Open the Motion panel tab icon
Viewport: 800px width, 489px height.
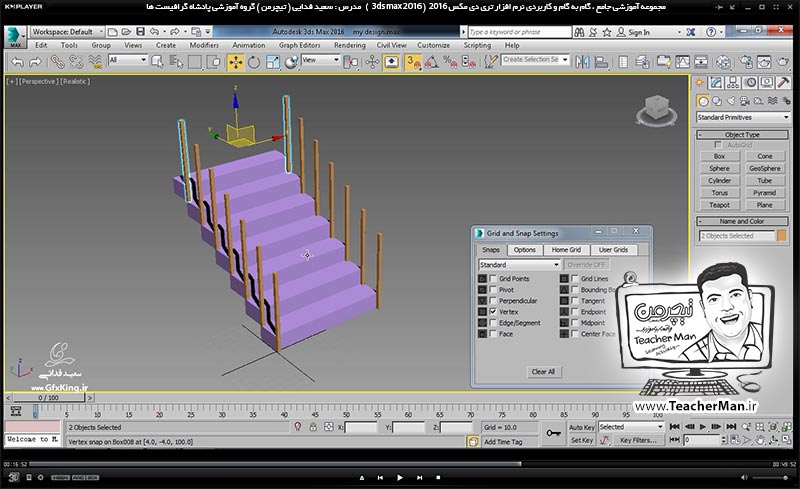750,83
